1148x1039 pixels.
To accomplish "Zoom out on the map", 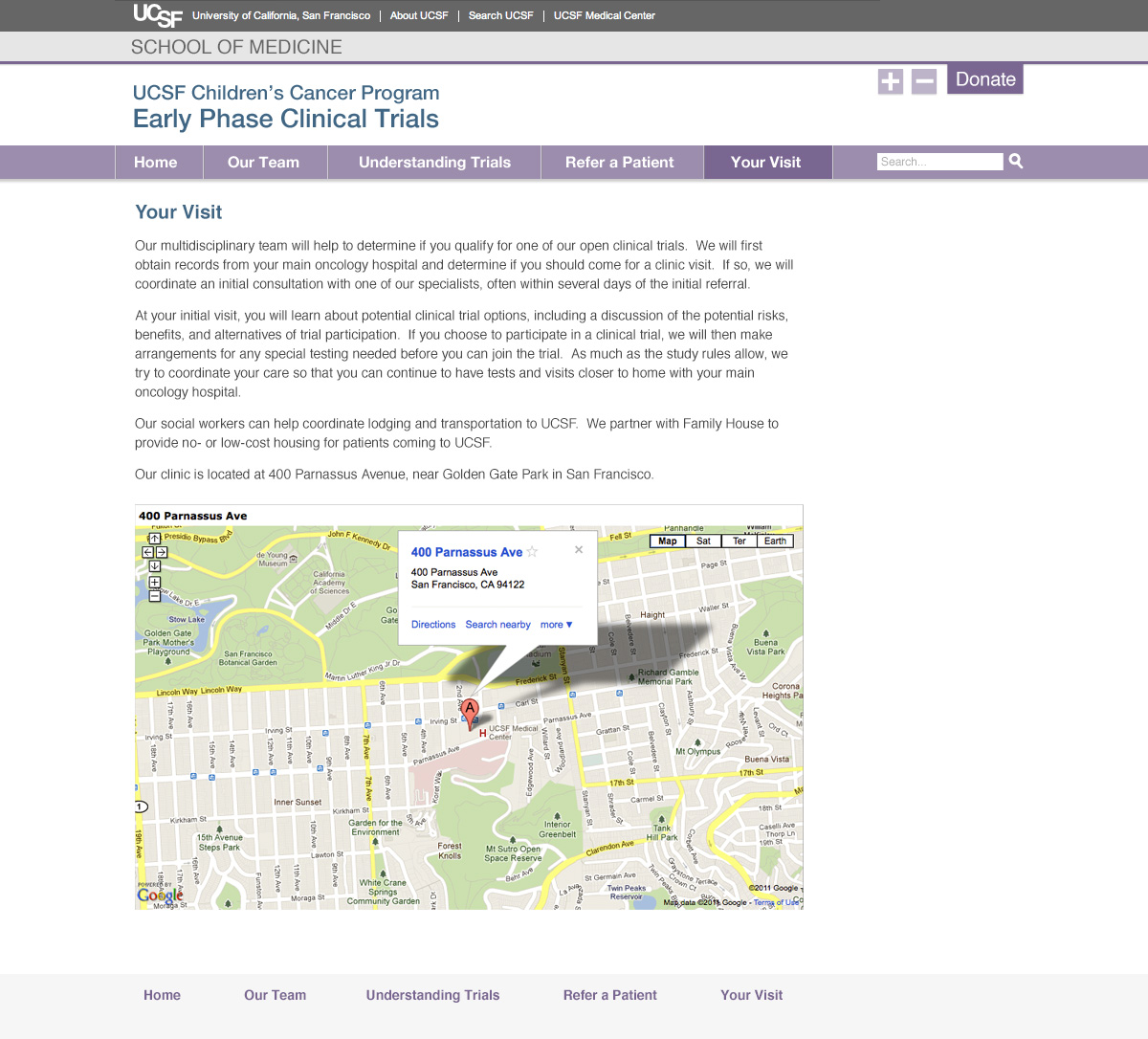I will tap(154, 595).
